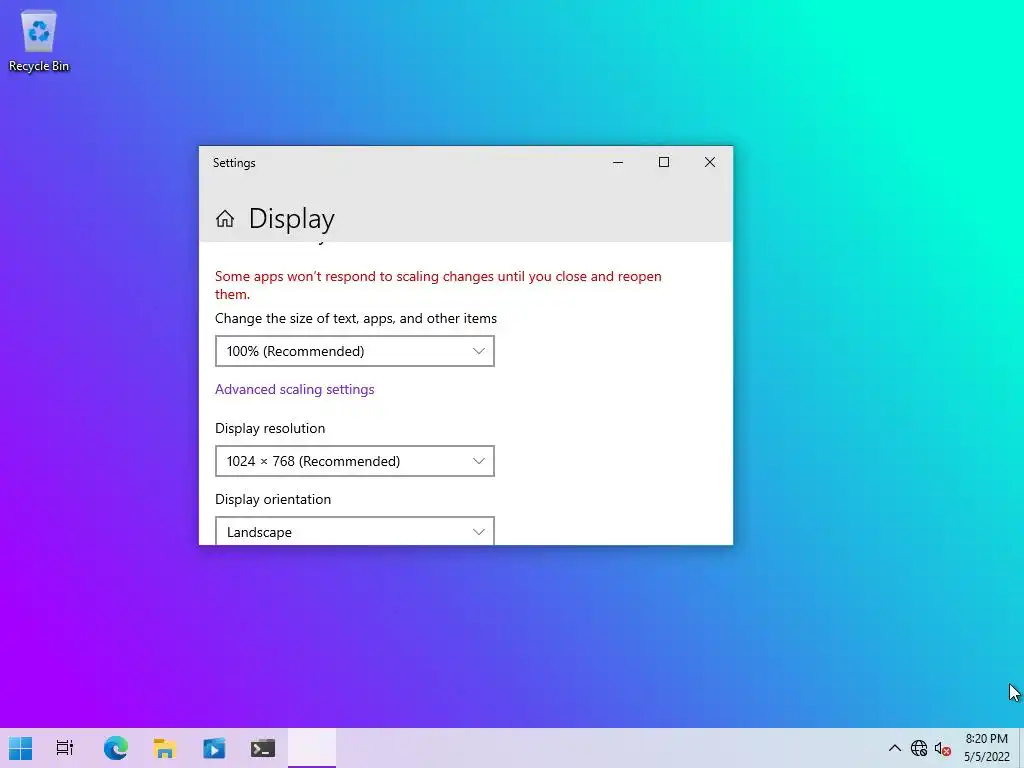Maximize the Settings window
The image size is (1024, 768).
coord(664,163)
